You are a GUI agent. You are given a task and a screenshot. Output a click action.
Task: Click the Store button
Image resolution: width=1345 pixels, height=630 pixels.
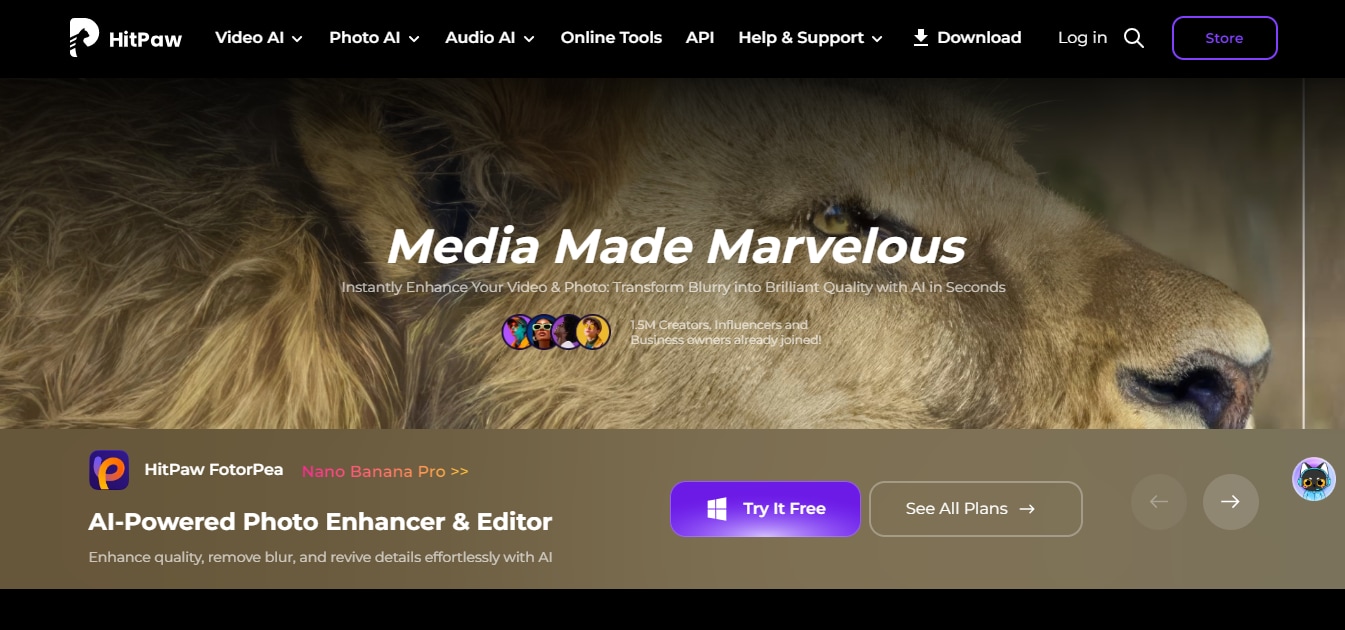tap(1224, 38)
